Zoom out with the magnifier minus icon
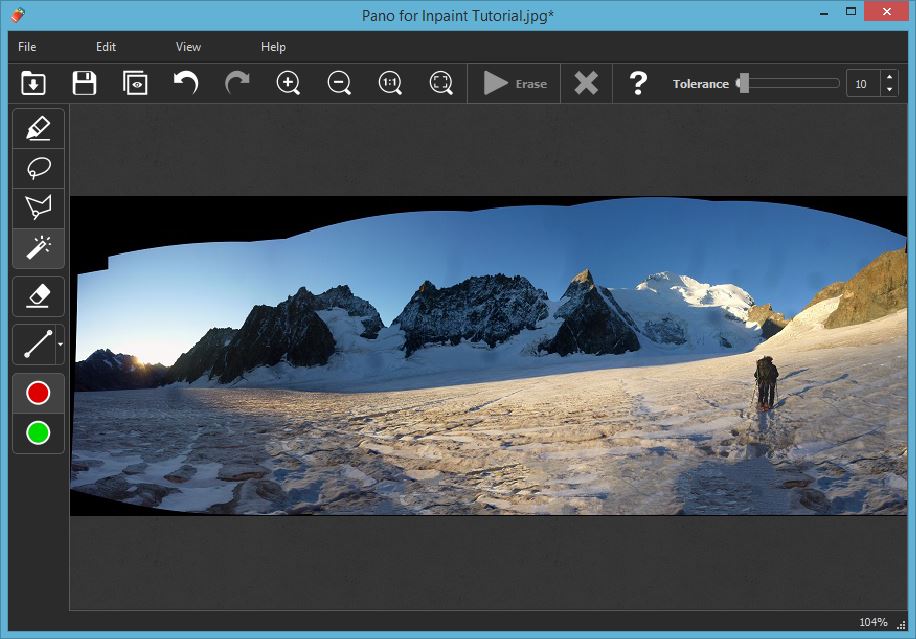 (339, 84)
